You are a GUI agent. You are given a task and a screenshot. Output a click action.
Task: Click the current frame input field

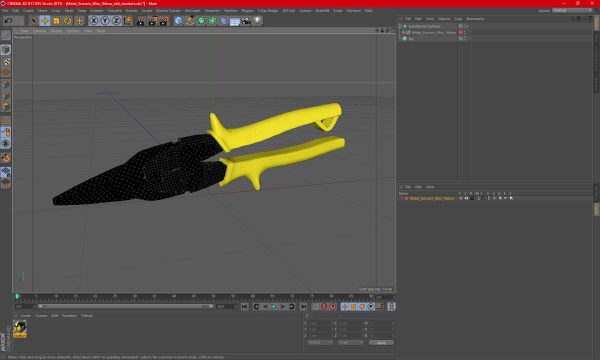tap(25, 306)
